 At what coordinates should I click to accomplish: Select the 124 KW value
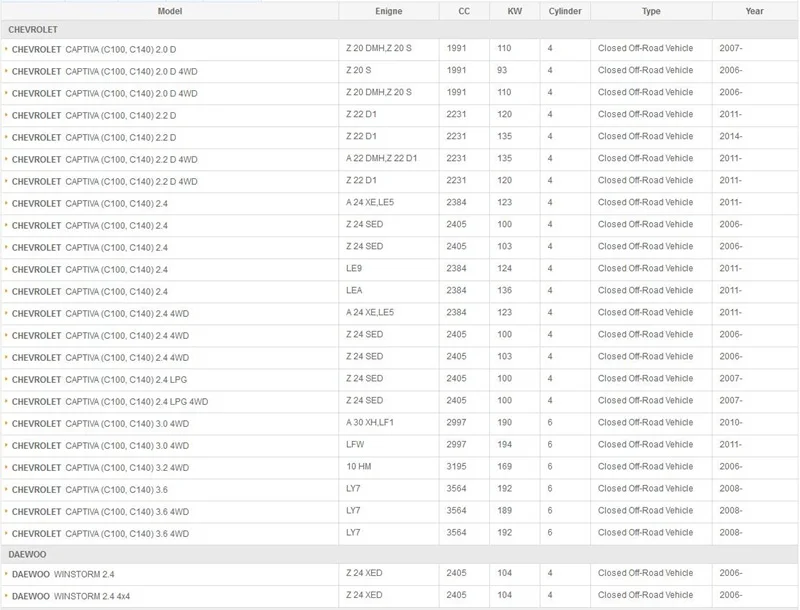coord(504,268)
